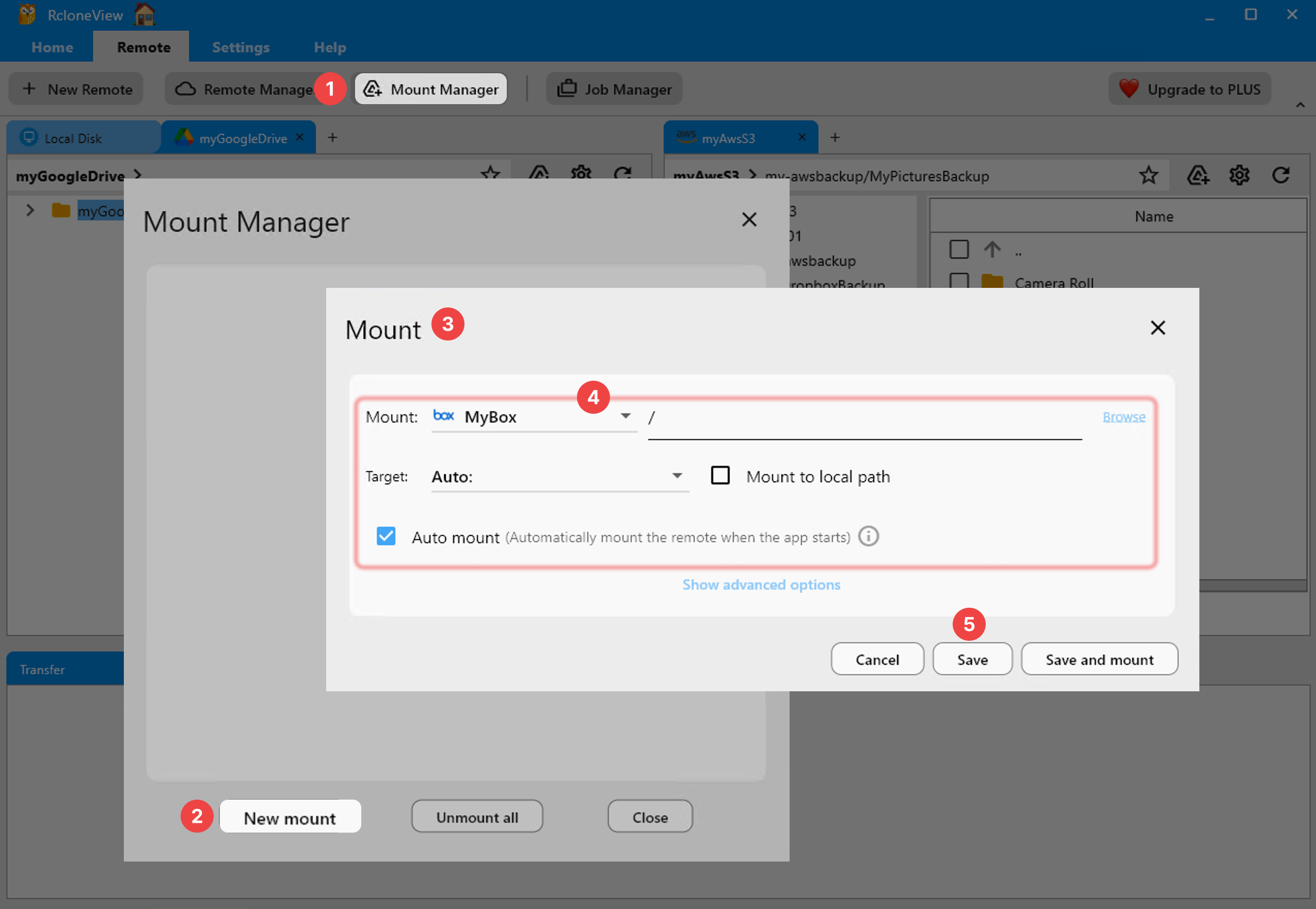Click Upgrade to PLUS

1190,89
